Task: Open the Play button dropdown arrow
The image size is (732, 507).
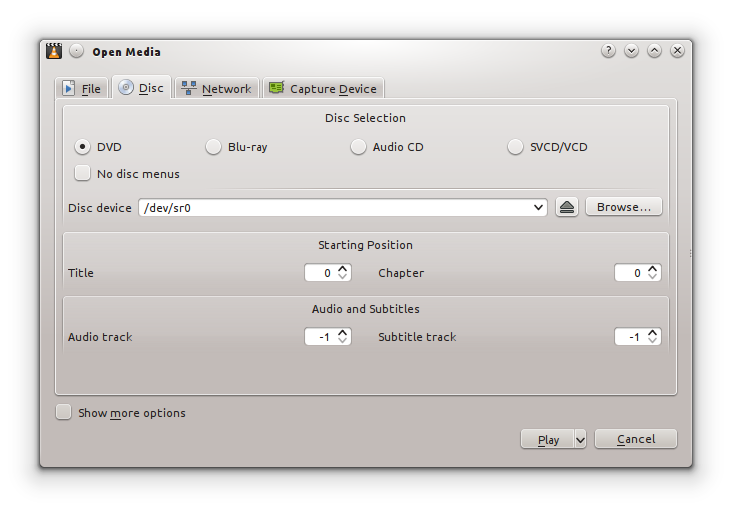Action: point(580,439)
